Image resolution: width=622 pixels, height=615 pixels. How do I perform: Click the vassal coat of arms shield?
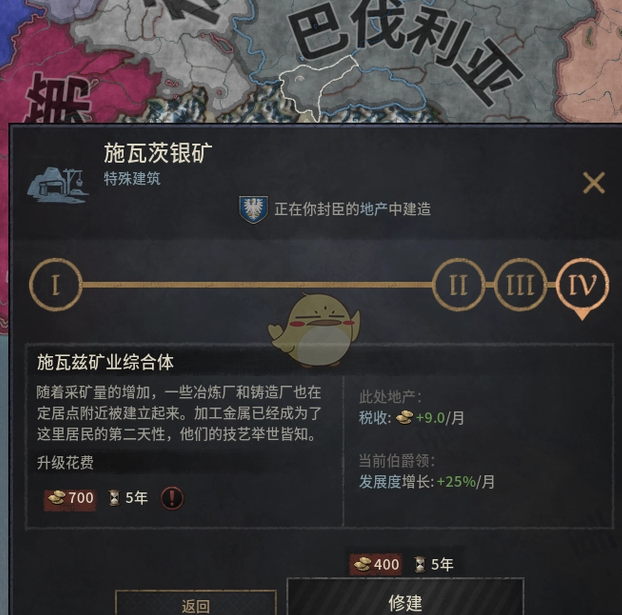tap(253, 209)
